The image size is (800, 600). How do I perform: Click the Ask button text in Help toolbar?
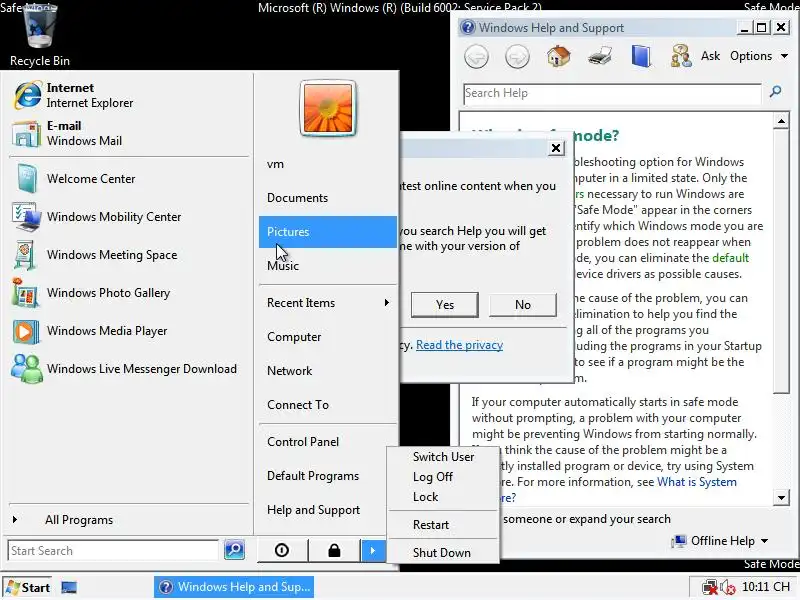tap(710, 56)
